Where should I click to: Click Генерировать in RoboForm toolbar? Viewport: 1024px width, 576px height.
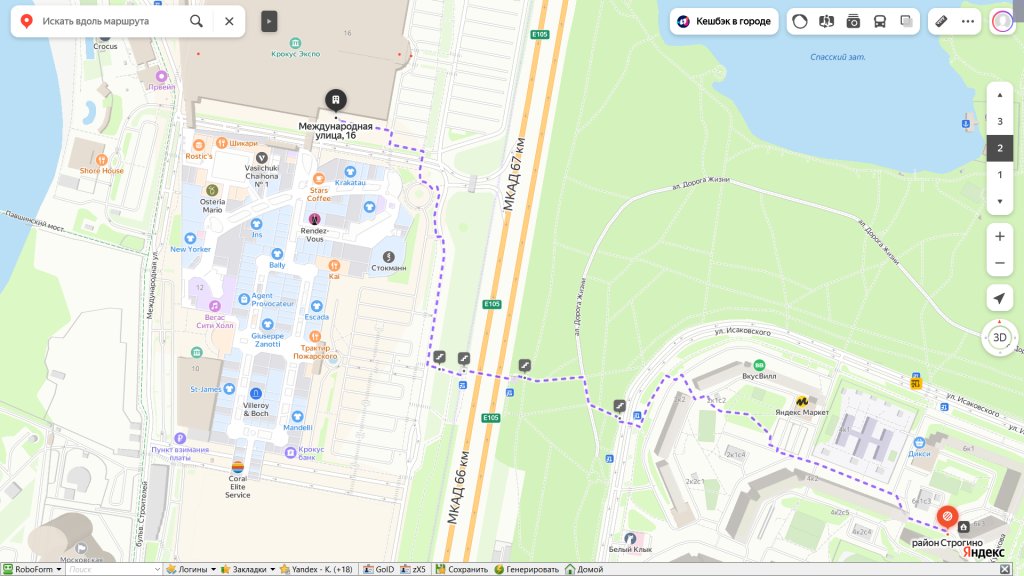pyautogui.click(x=526, y=569)
